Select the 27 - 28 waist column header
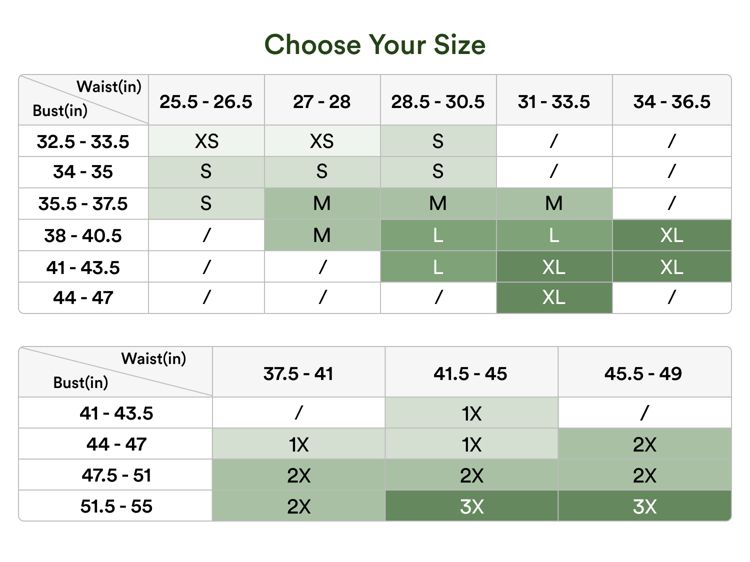Viewport: 750px width, 562px height. (x=322, y=101)
